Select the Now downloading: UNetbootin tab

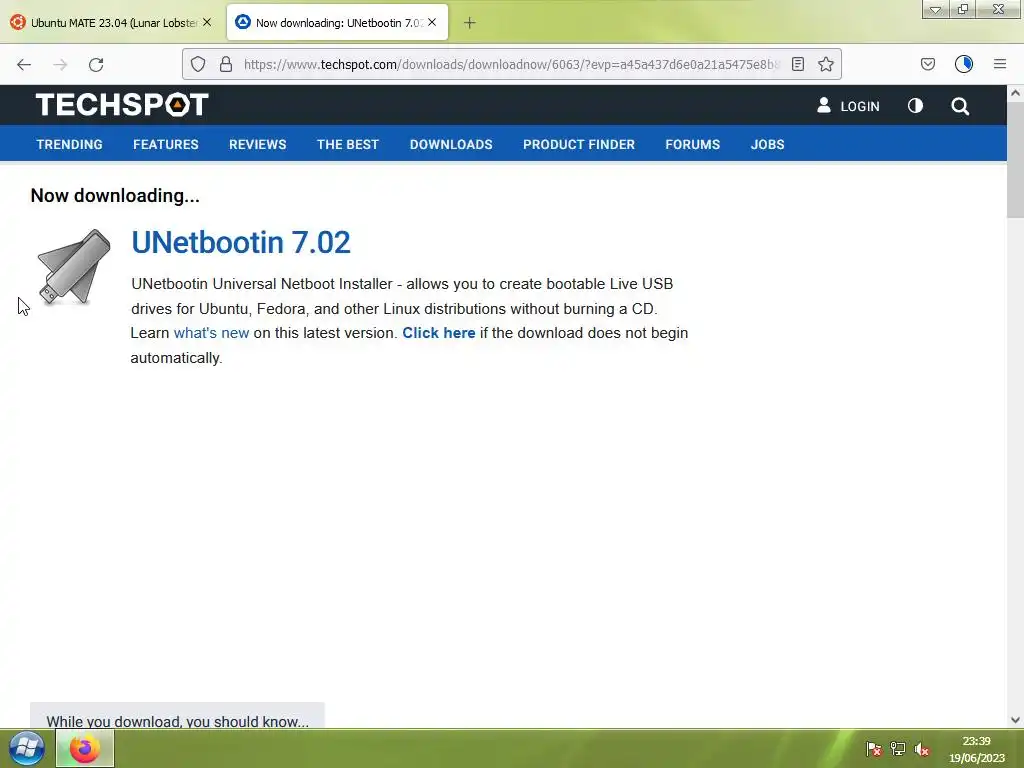[x=338, y=23]
